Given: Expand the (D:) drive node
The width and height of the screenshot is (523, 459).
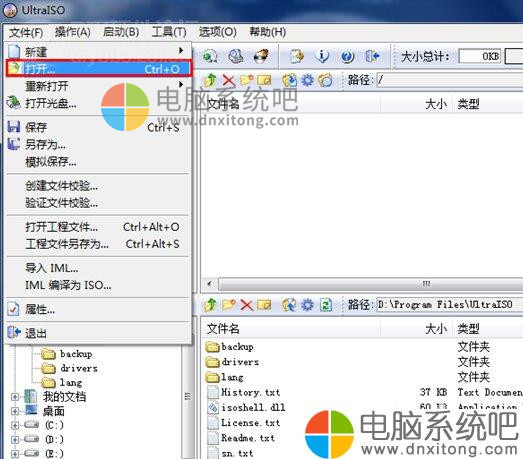Looking at the screenshot, I should pyautogui.click(x=15, y=440).
